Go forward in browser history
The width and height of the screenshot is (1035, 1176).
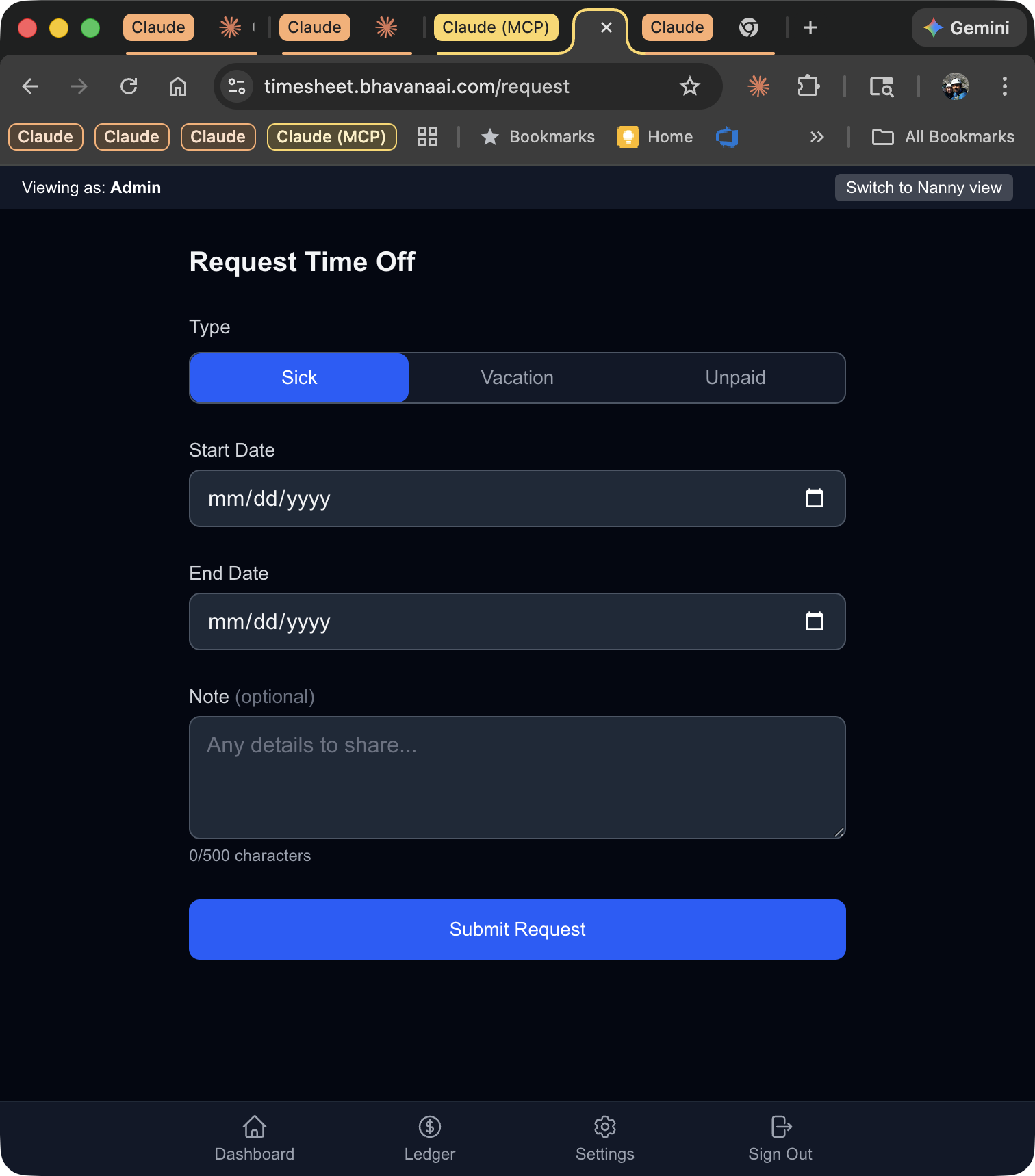point(79,86)
